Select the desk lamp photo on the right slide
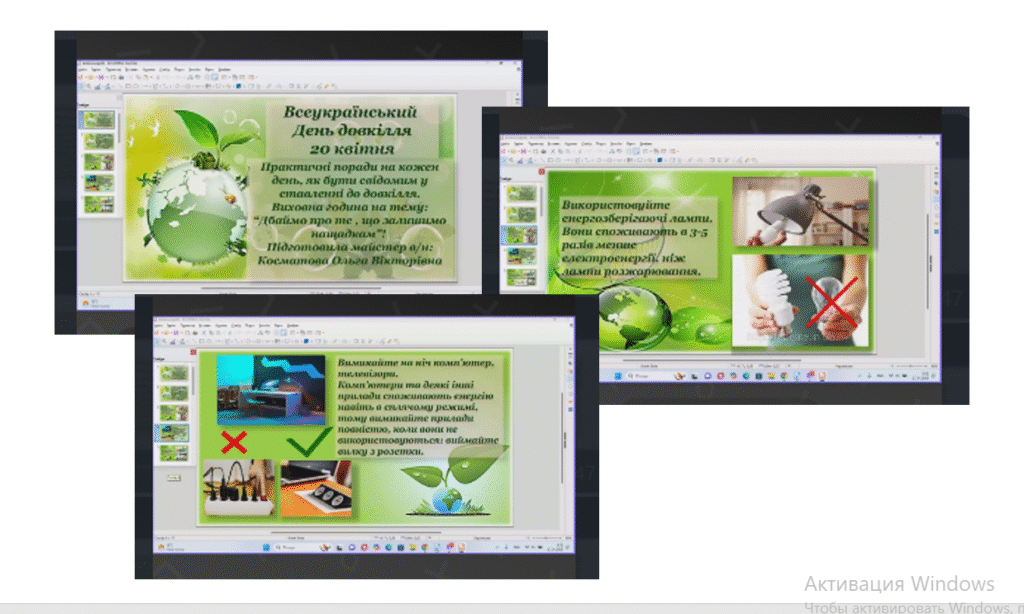Viewport: 1024px width, 614px height. 801,211
